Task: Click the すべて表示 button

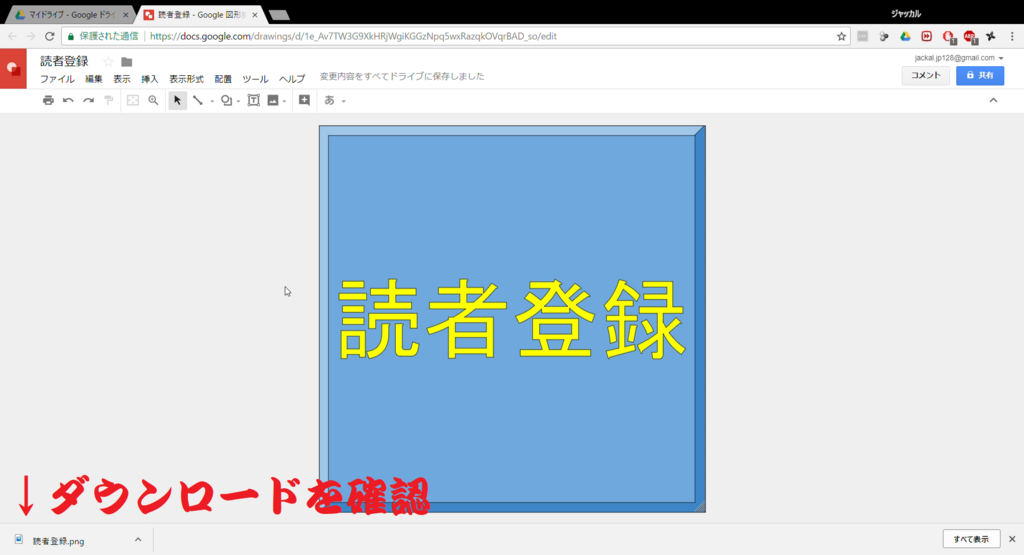Action: [x=972, y=539]
